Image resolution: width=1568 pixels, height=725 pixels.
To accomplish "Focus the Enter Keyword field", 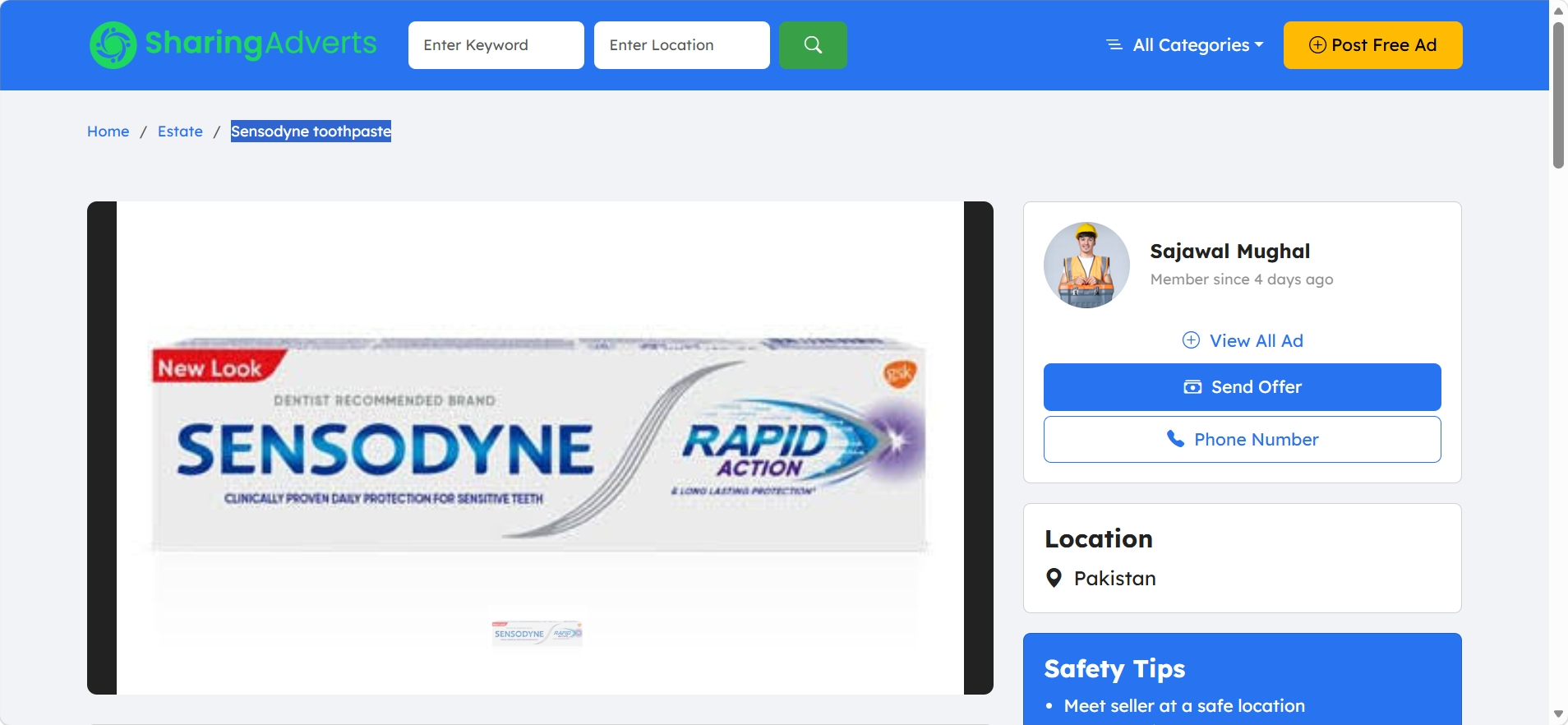I will point(496,45).
